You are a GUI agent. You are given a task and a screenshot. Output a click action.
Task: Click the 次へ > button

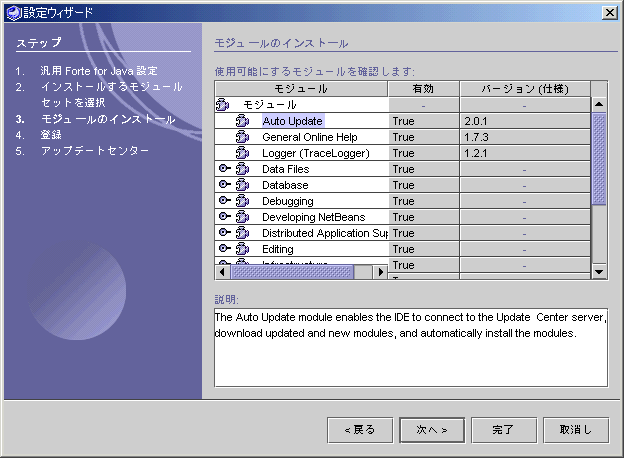431,430
